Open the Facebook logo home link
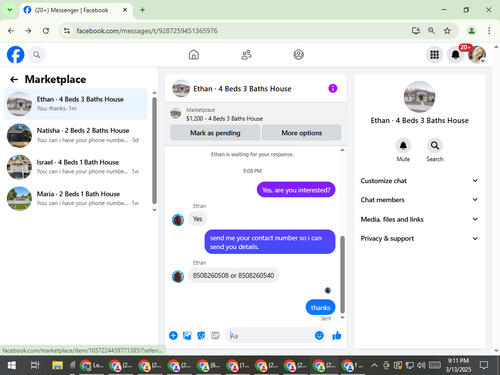This screenshot has height=375, width=500. point(16,55)
